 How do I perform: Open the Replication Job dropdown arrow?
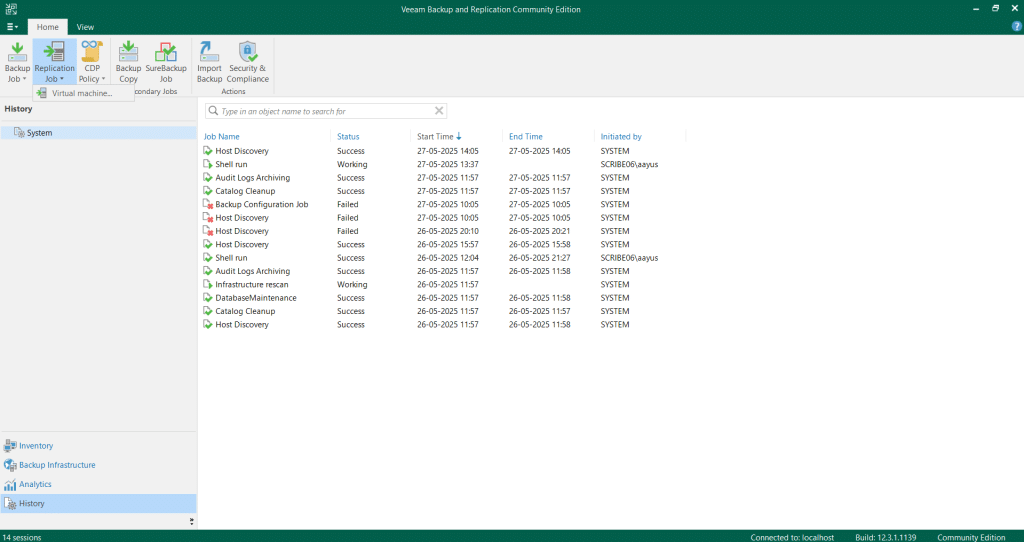pyautogui.click(x=62, y=79)
